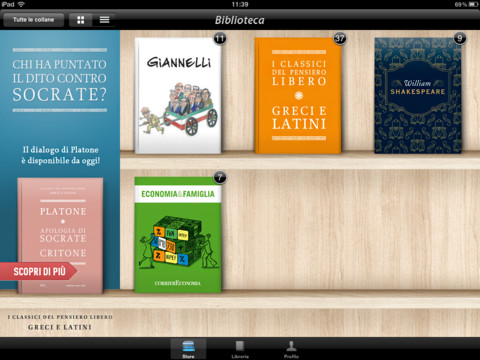Open the Platone Apologia di Socrate book

click(x=60, y=236)
